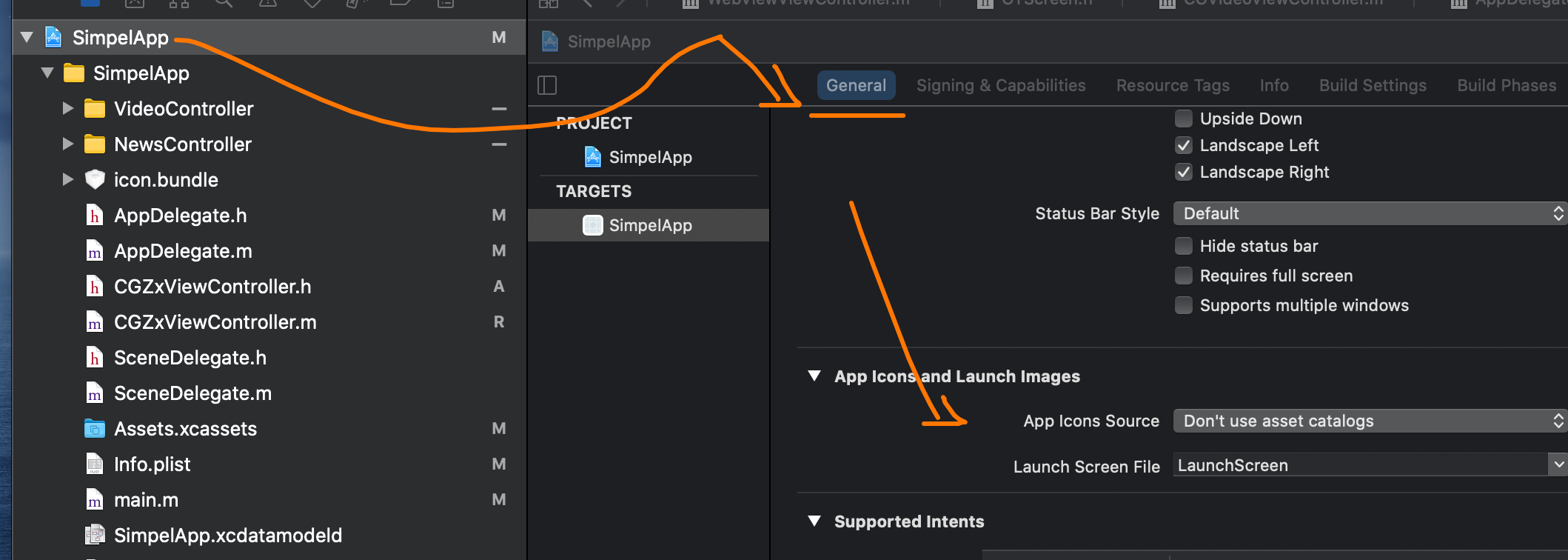Click the Assets.xcassets catalog icon
The image size is (1568, 560).
pos(95,429)
